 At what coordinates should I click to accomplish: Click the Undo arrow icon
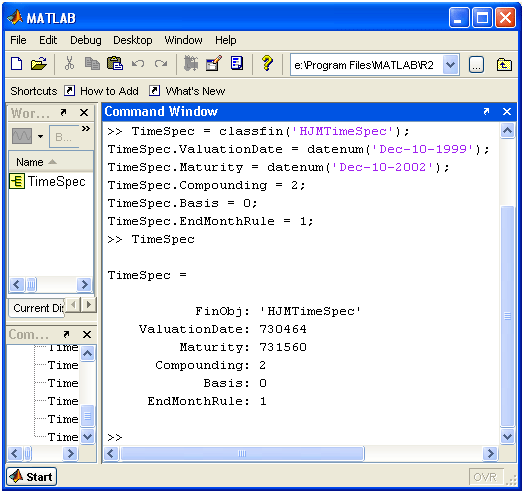138,64
